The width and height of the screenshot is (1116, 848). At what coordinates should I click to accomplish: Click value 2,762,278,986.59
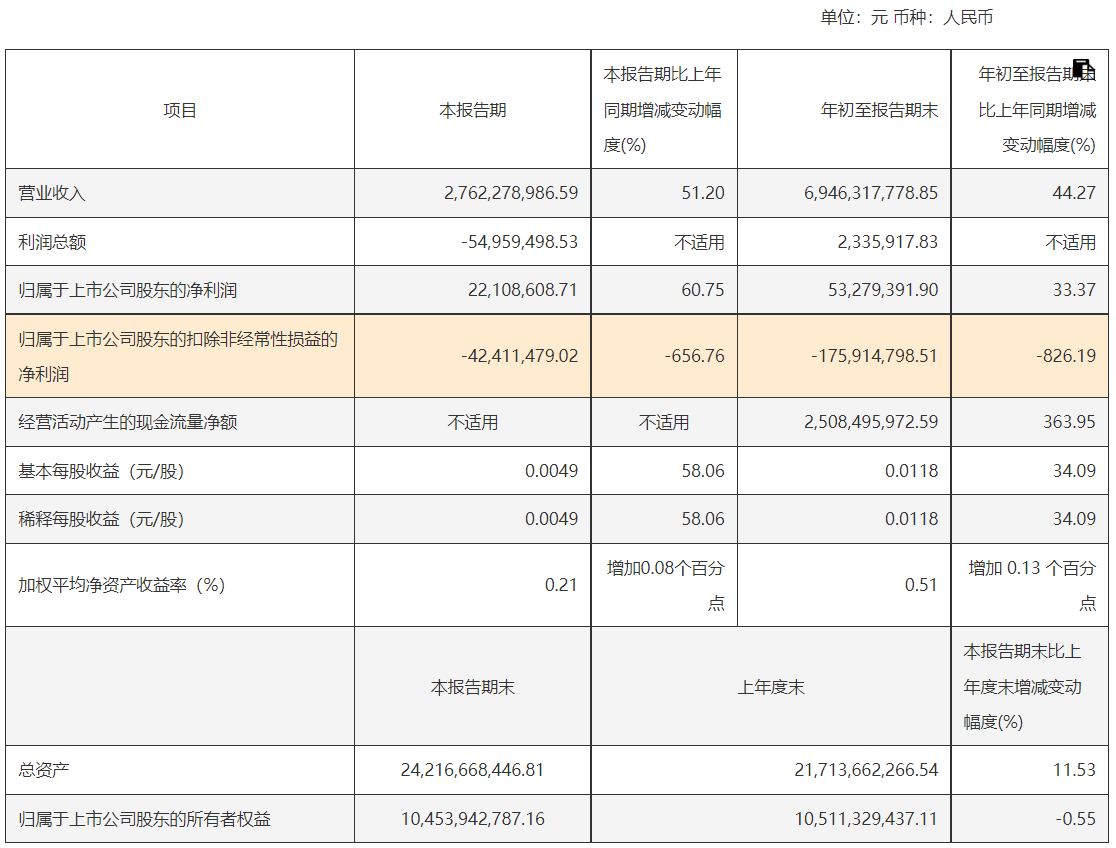511,193
